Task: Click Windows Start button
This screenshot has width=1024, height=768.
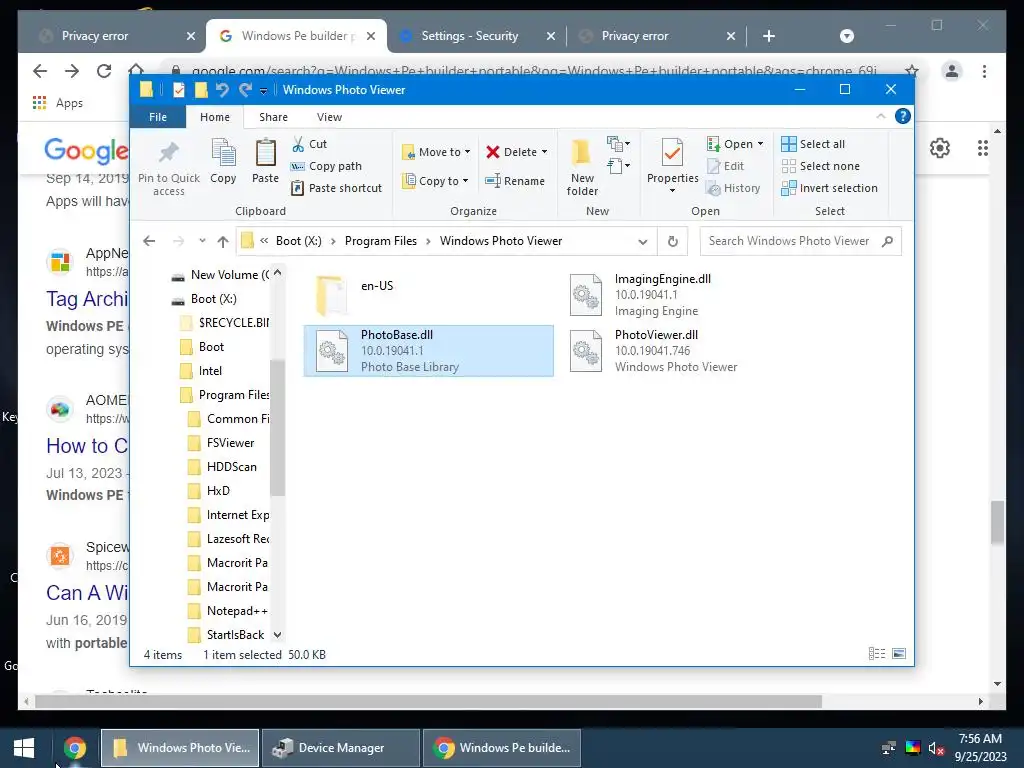Action: (x=24, y=748)
